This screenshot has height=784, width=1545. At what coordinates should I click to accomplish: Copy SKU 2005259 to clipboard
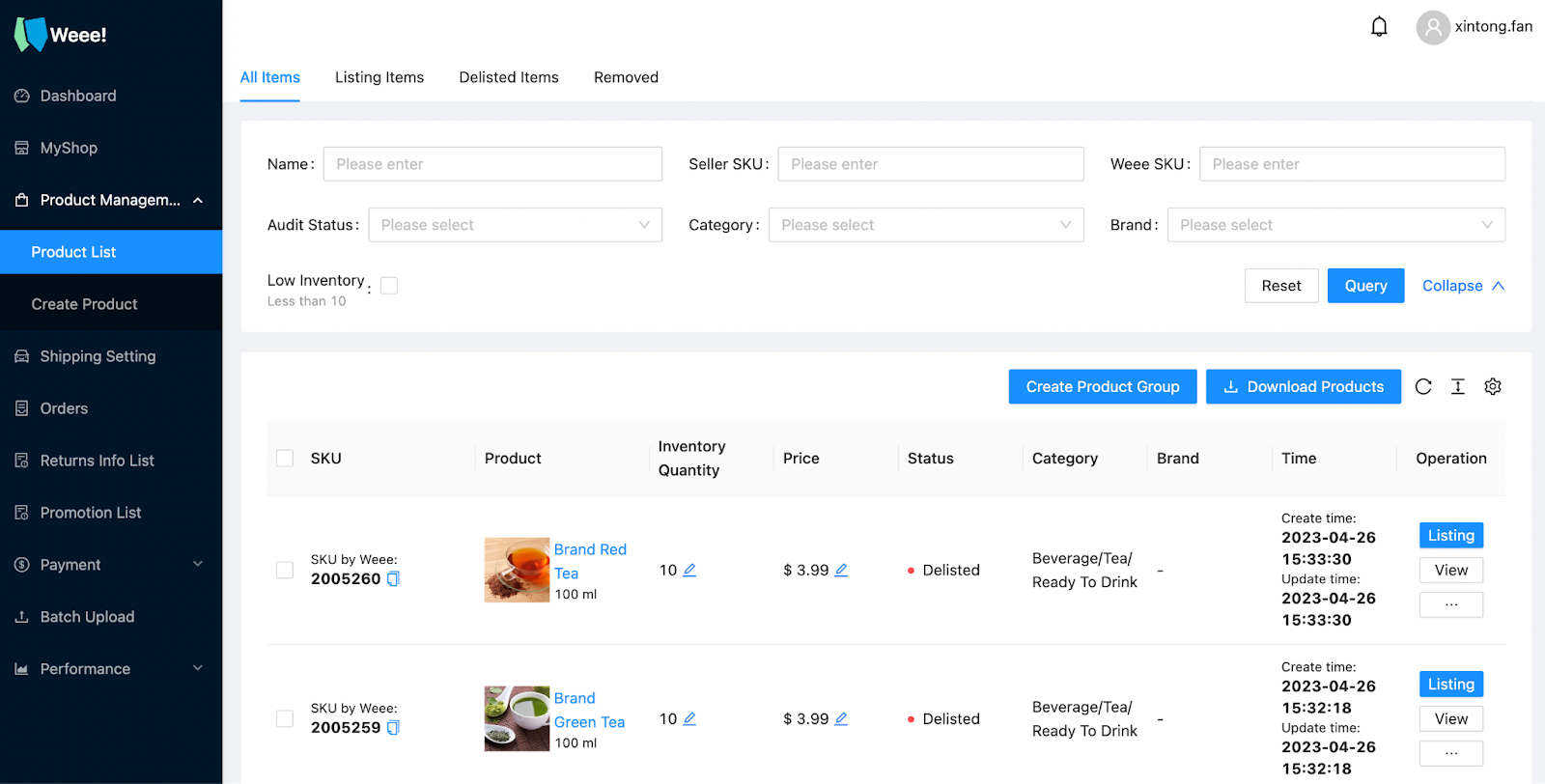tap(393, 728)
